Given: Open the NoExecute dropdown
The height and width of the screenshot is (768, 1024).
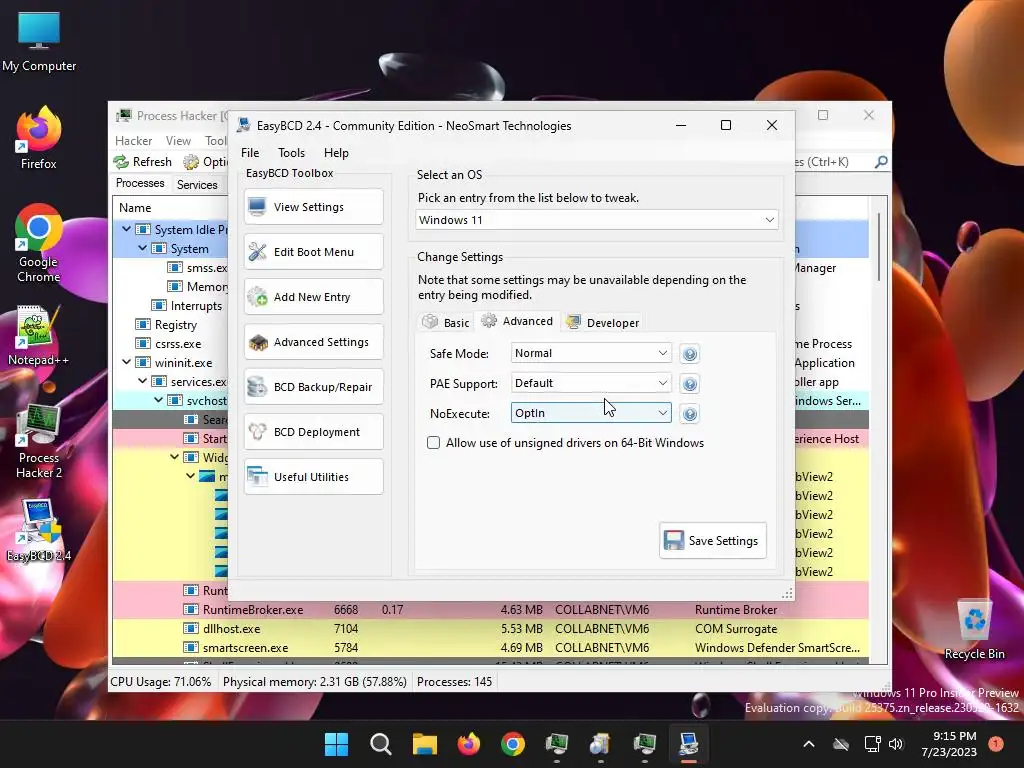Looking at the screenshot, I should click(591, 413).
